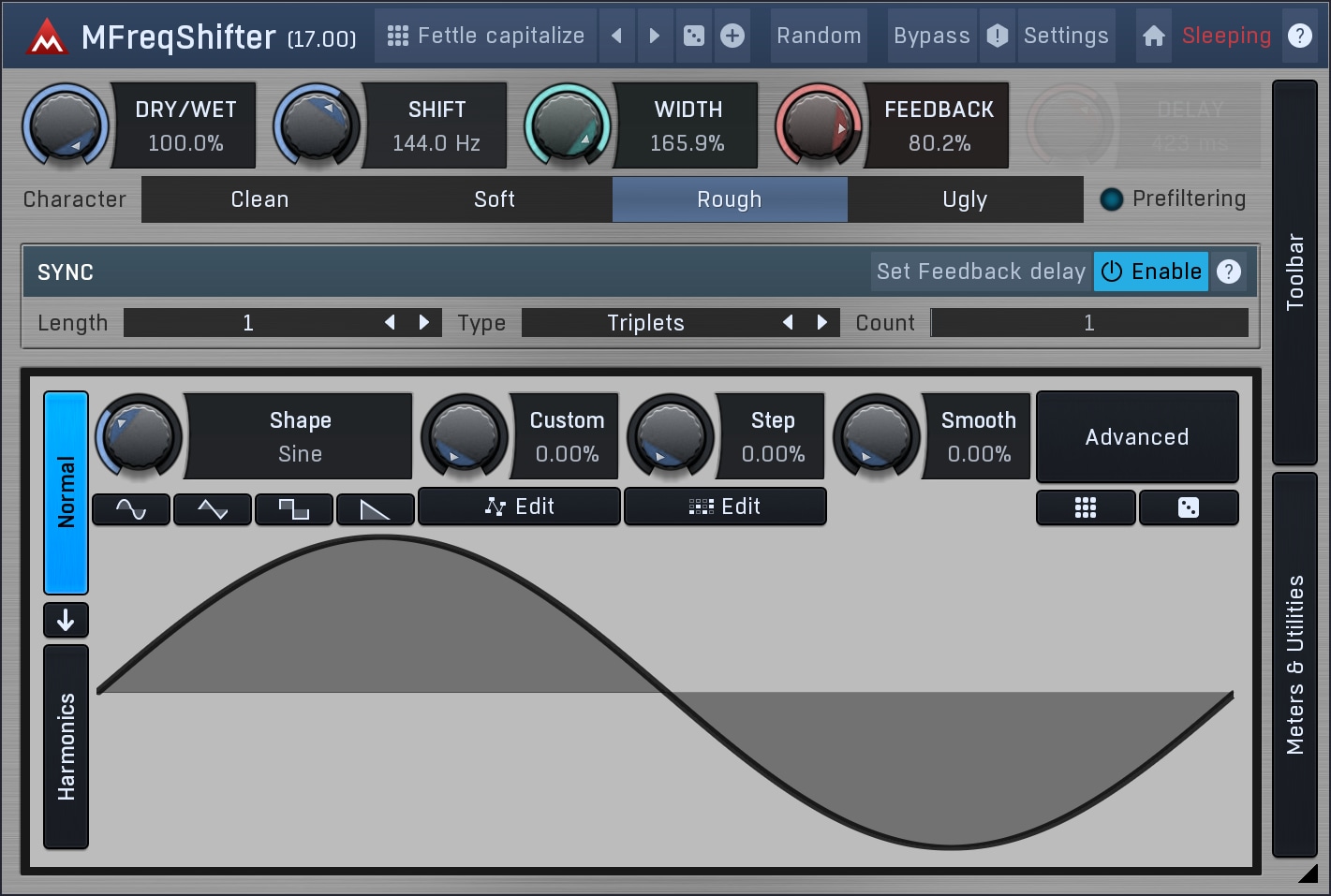Toggle the SYNC Enable button
1331x896 pixels.
(x=1151, y=272)
